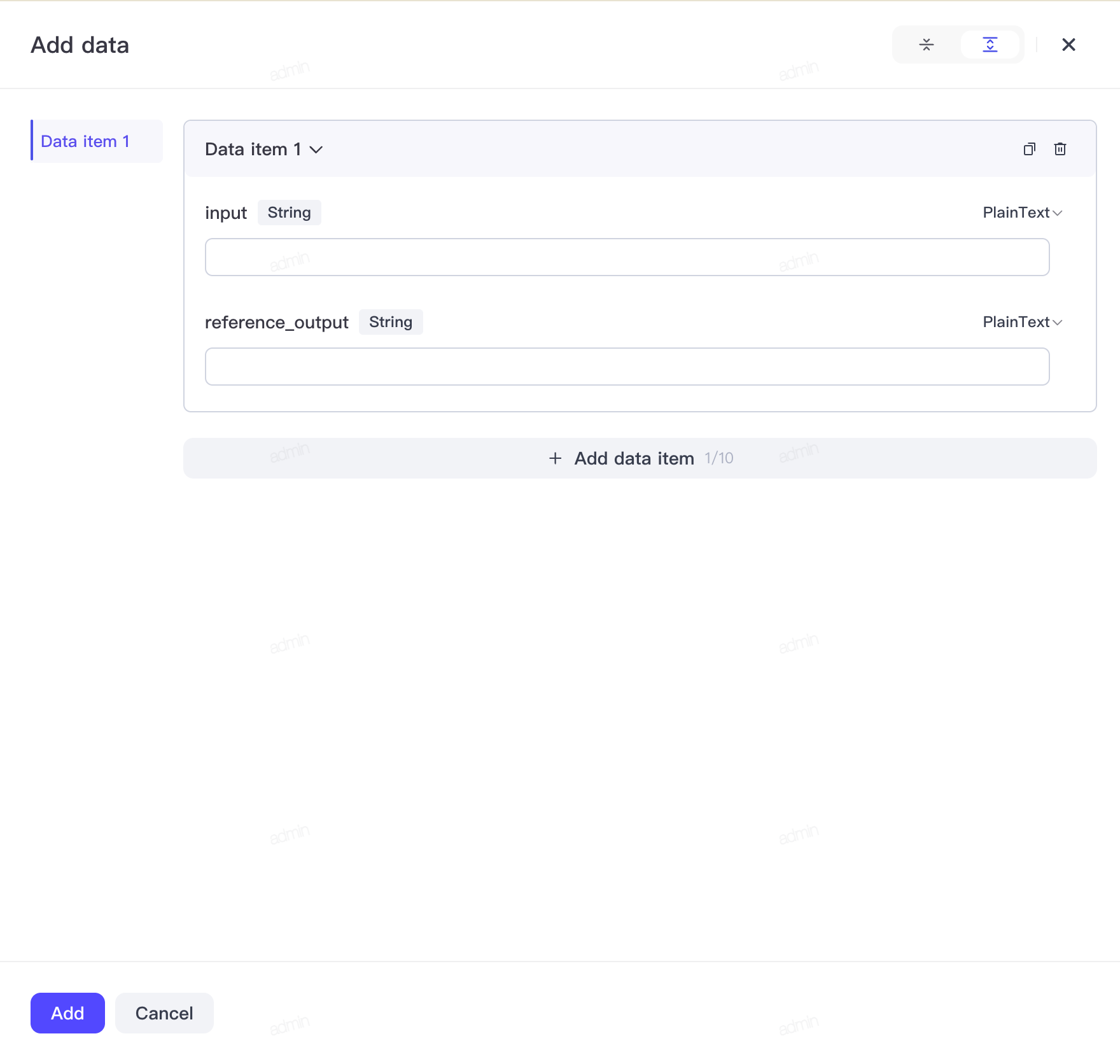Click the reference_output text field
This screenshot has height=1064, width=1120.
click(x=627, y=367)
